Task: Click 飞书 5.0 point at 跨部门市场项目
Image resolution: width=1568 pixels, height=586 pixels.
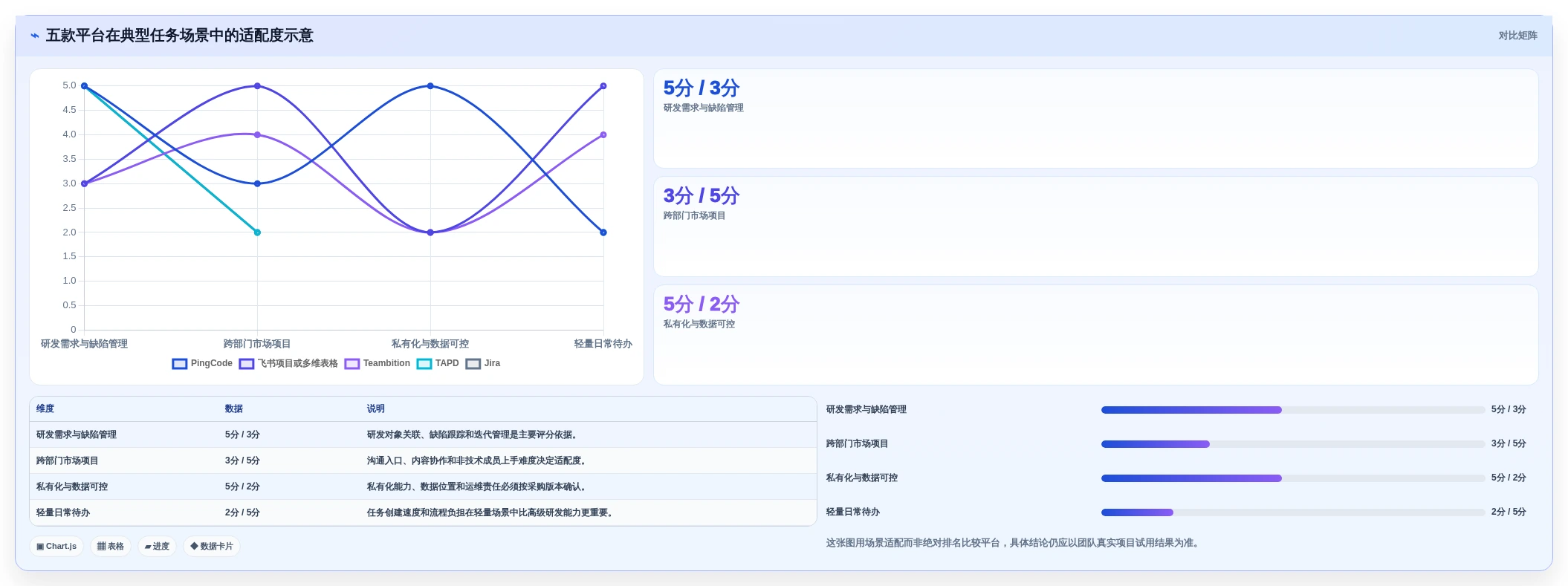Action: (257, 86)
